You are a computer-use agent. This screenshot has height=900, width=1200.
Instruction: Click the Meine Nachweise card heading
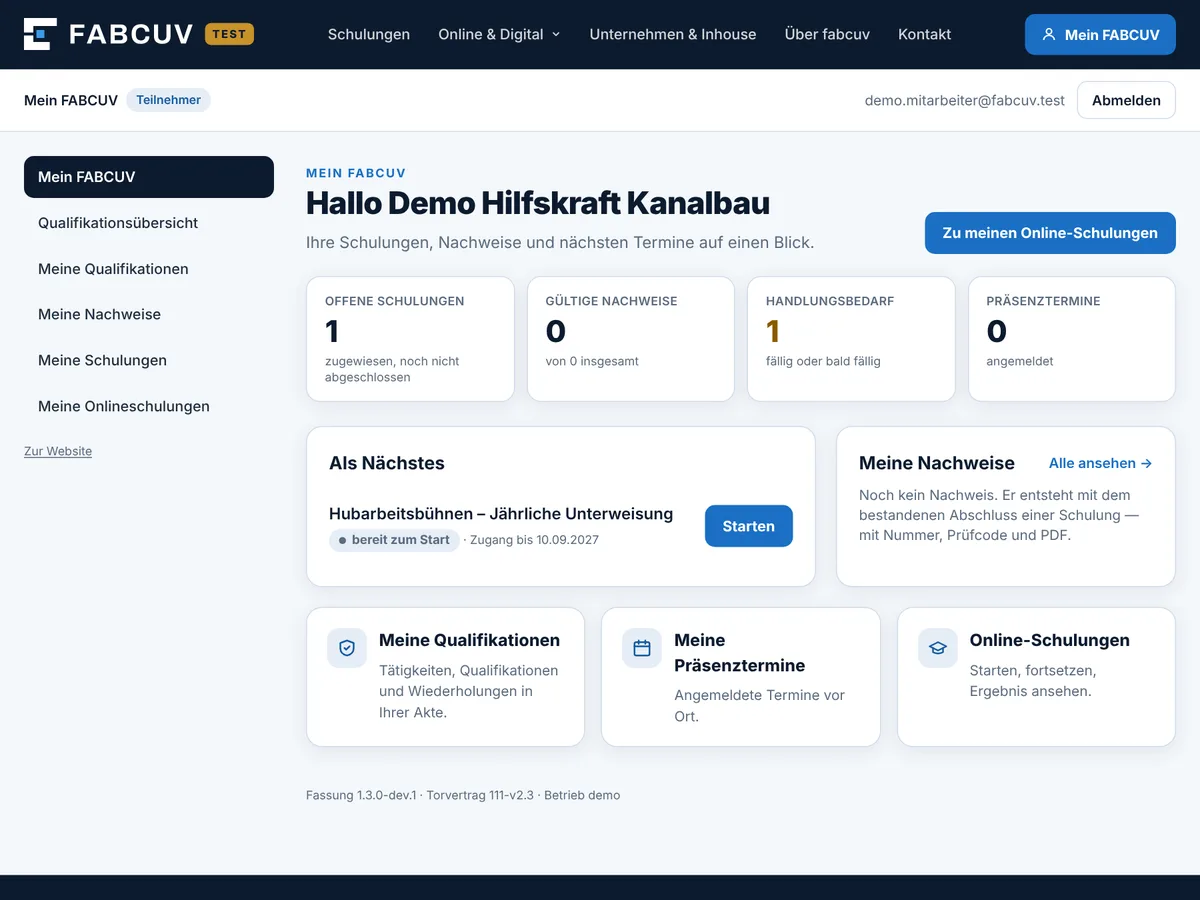(937, 463)
